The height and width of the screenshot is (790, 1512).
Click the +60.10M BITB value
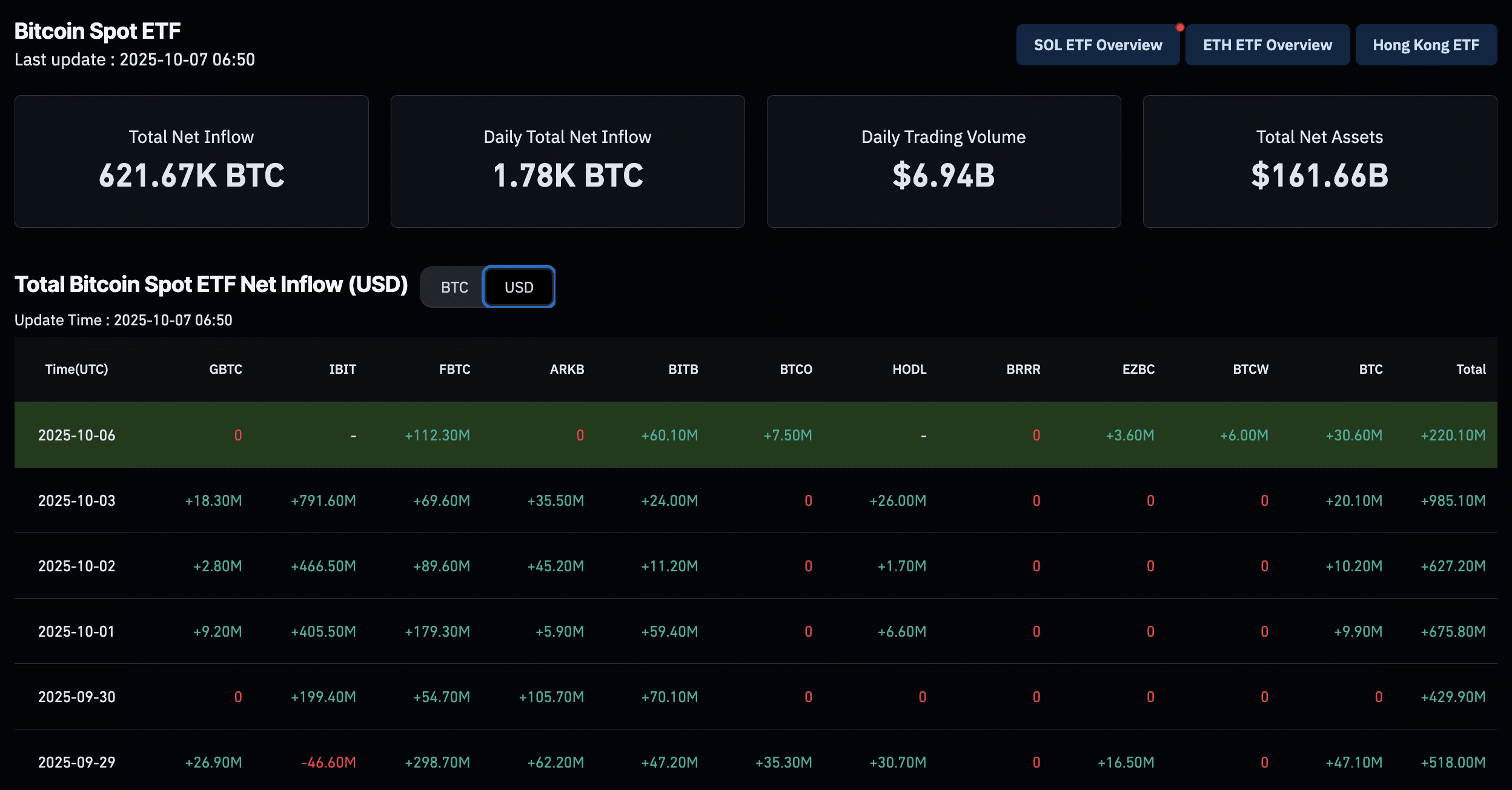point(670,436)
